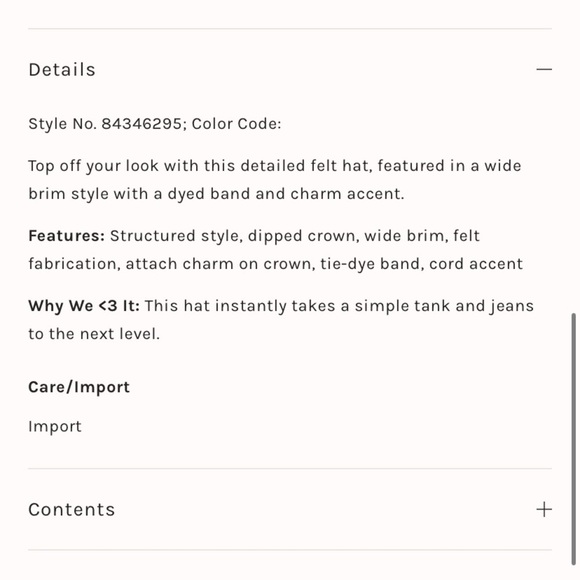Click 'fabrication, attach charm on crown' text

click(172, 264)
